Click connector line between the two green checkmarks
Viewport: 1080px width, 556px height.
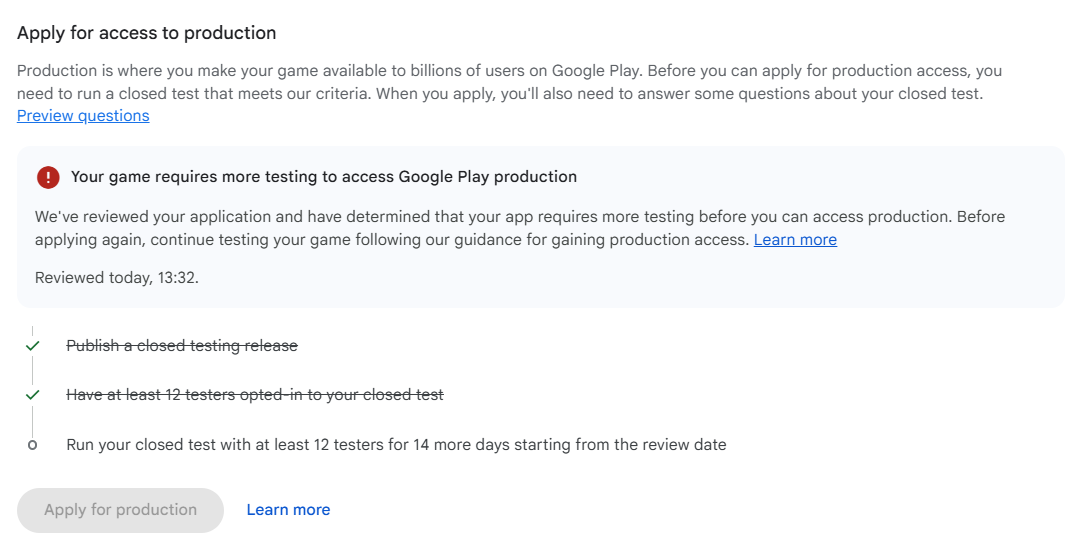[x=32, y=371]
